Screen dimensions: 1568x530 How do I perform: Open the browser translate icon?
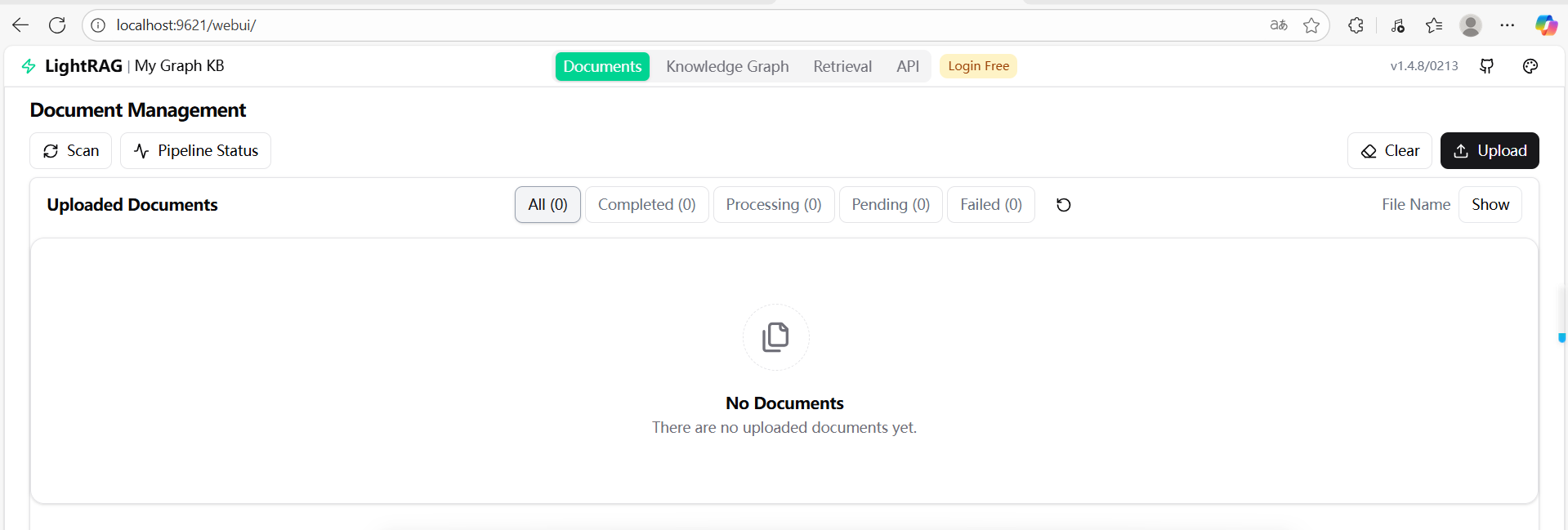tap(1279, 25)
